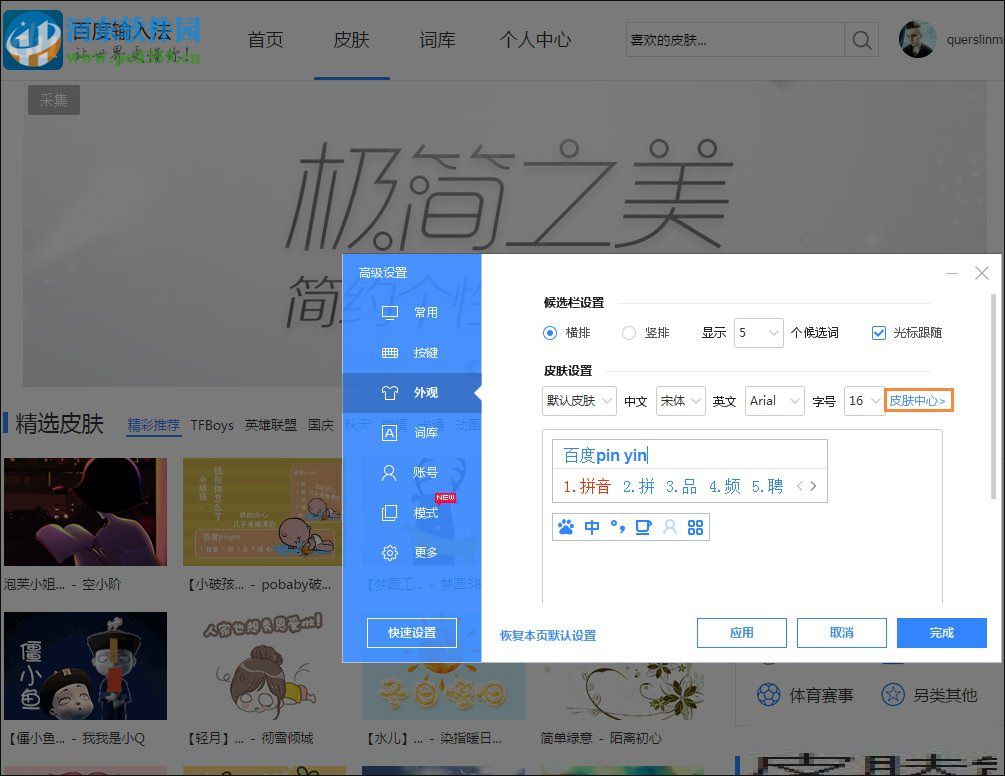The image size is (1005, 776).
Task: Click the 完成 finish button
Action: 941,632
